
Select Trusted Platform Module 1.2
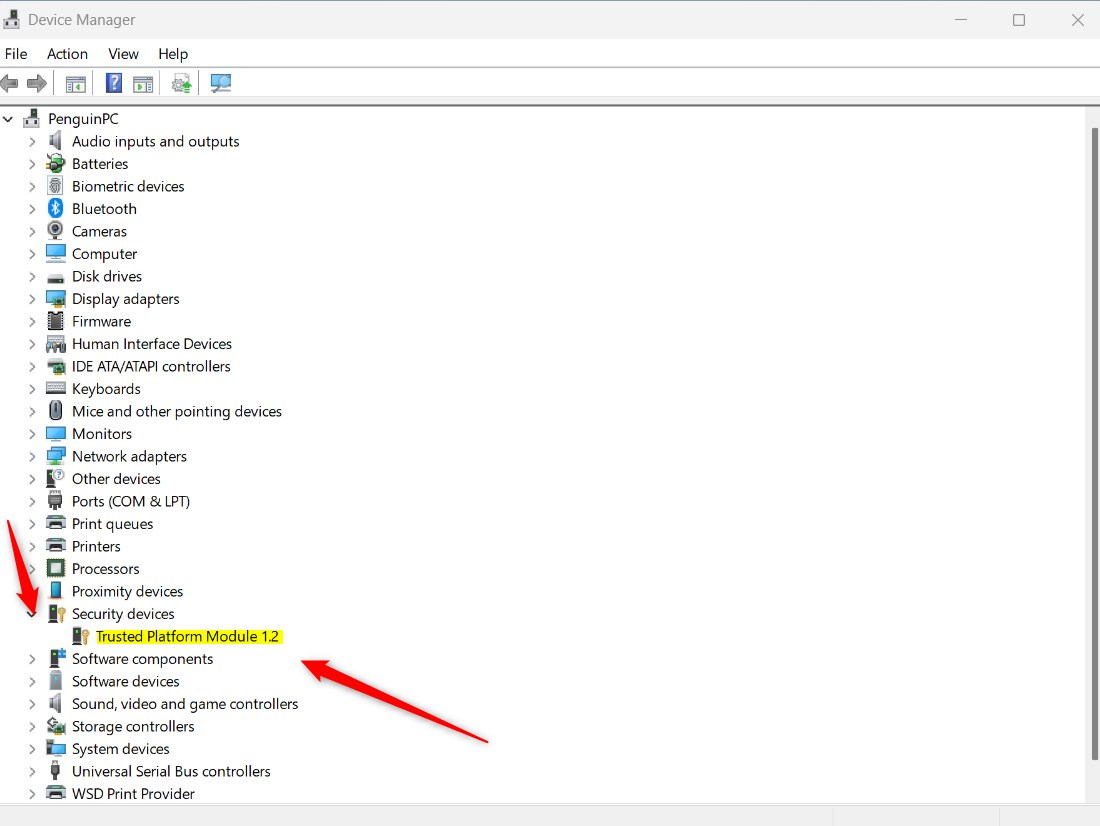pos(186,636)
